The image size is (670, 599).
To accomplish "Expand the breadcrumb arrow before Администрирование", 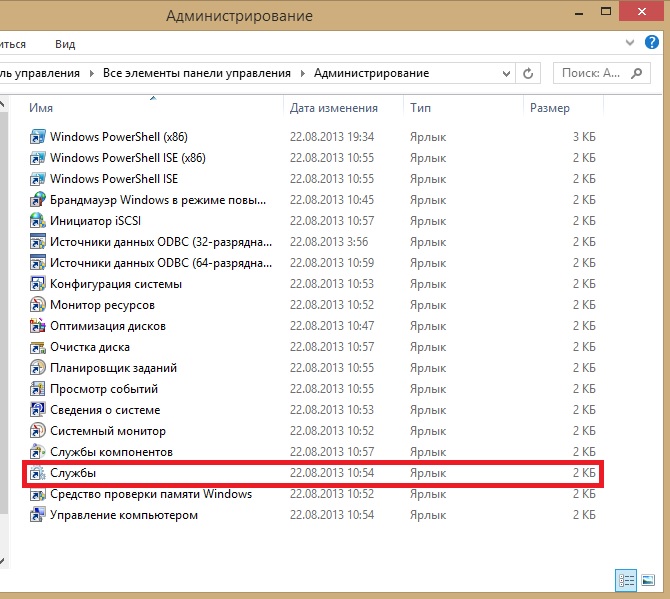I will point(303,73).
